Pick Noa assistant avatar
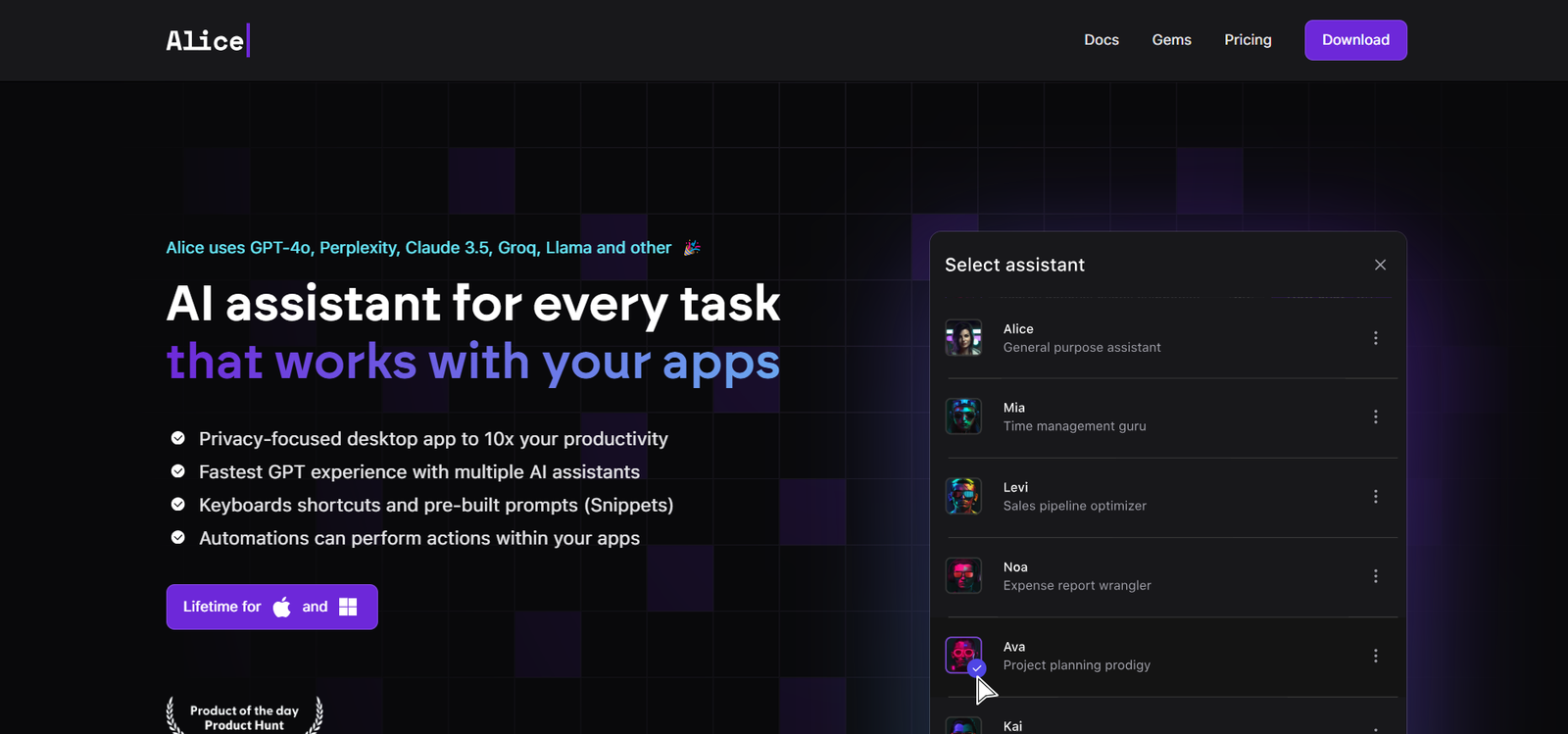This screenshot has width=1568, height=734. pyautogui.click(x=963, y=576)
